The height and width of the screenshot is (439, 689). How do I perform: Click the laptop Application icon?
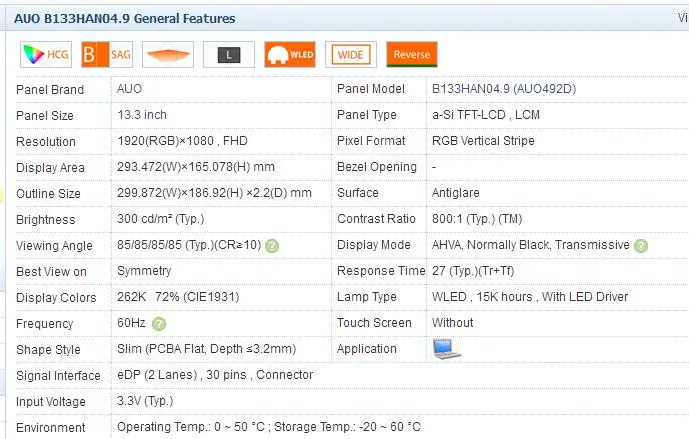tap(446, 349)
